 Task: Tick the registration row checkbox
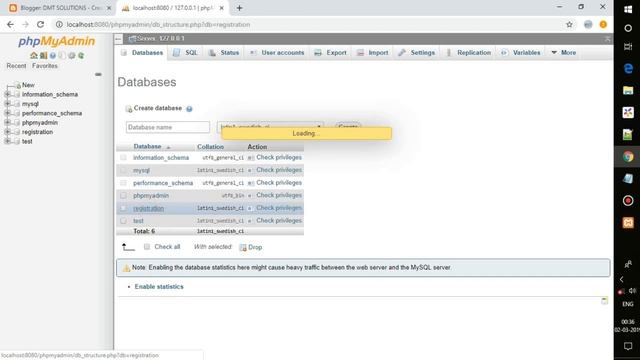click(x=123, y=208)
